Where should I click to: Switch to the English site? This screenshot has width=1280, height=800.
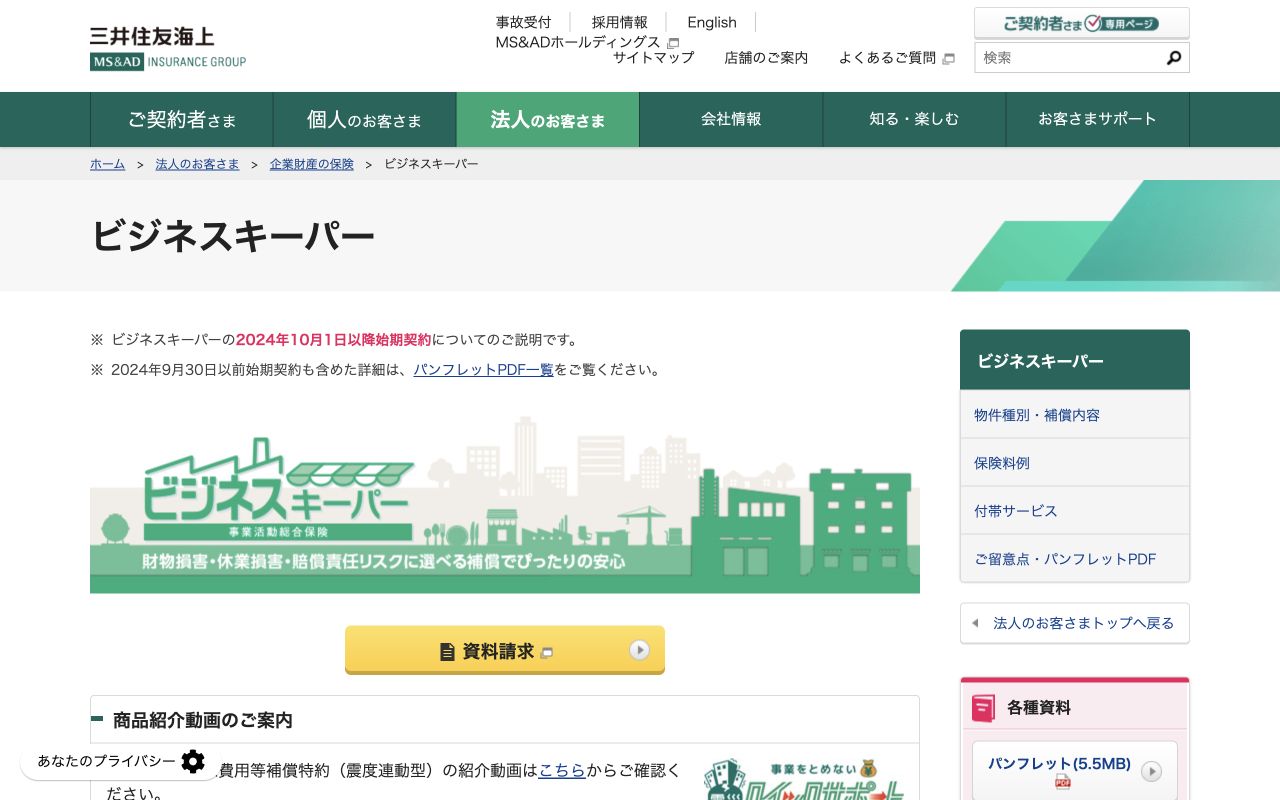(712, 22)
